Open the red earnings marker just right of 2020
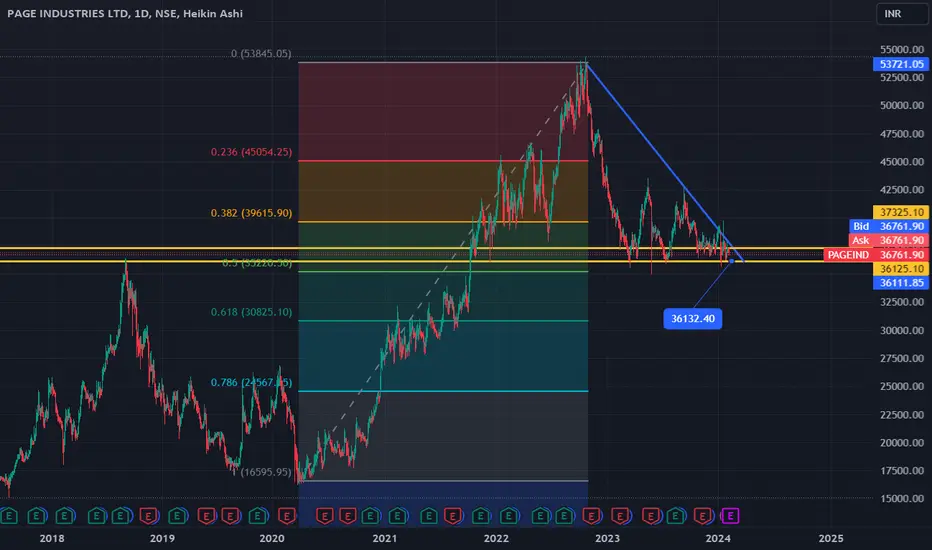Image resolution: width=932 pixels, height=550 pixels. coord(286,516)
